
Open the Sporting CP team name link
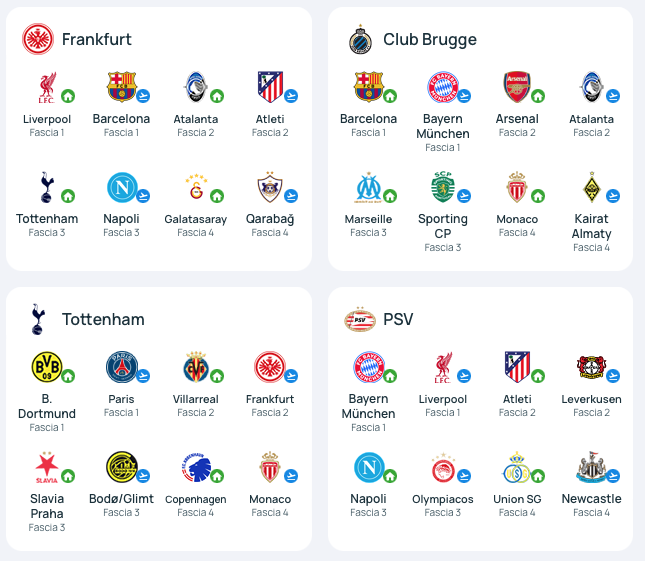pos(443,226)
